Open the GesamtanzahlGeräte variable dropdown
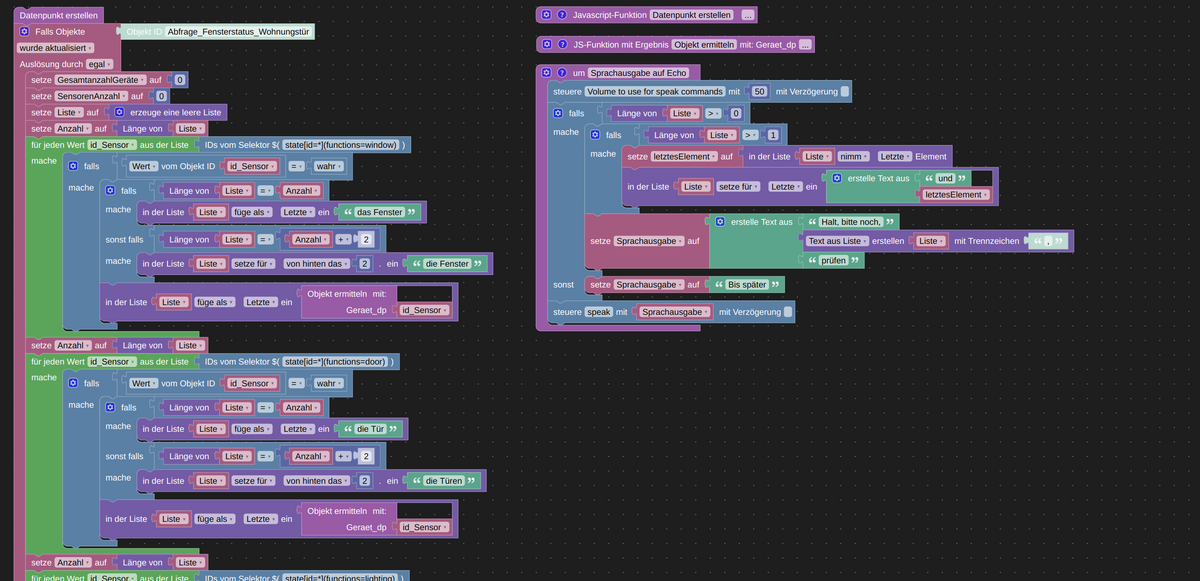This screenshot has height=581, width=1200. 100,80
